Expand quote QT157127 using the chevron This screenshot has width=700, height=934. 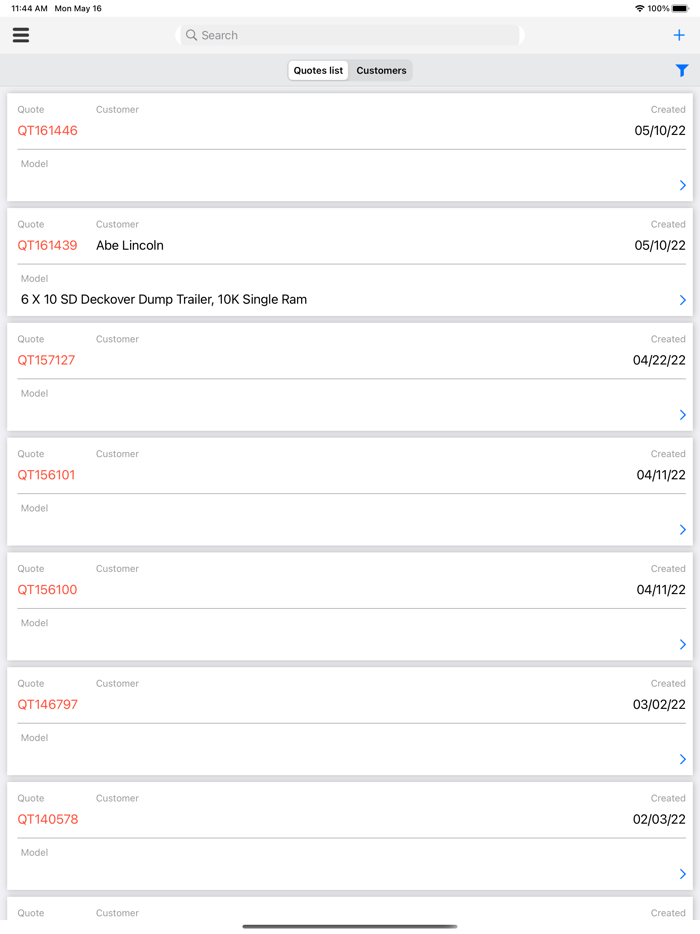(683, 414)
